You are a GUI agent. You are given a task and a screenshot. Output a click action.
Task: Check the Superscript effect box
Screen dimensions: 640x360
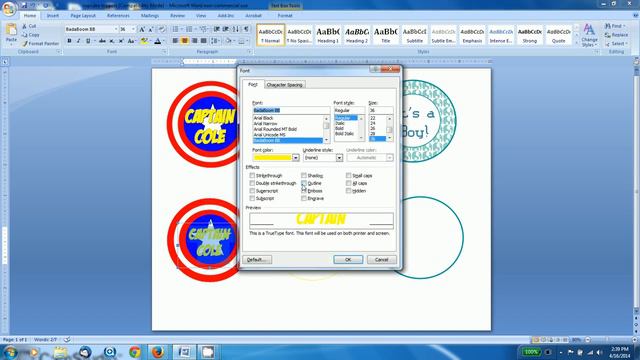(x=252, y=191)
